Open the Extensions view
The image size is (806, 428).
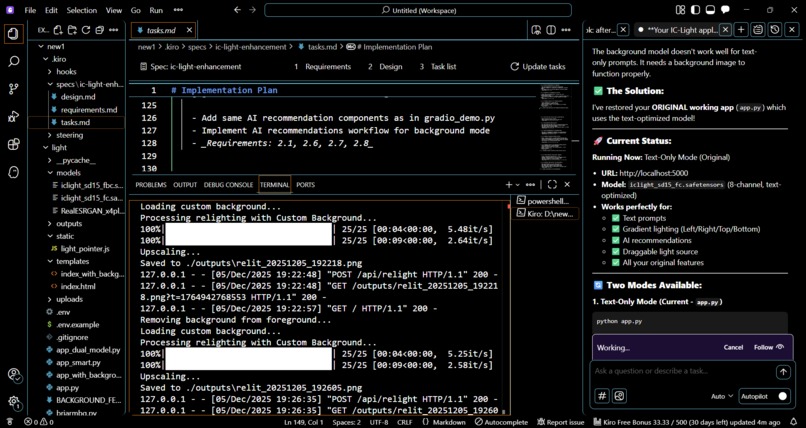tap(14, 144)
